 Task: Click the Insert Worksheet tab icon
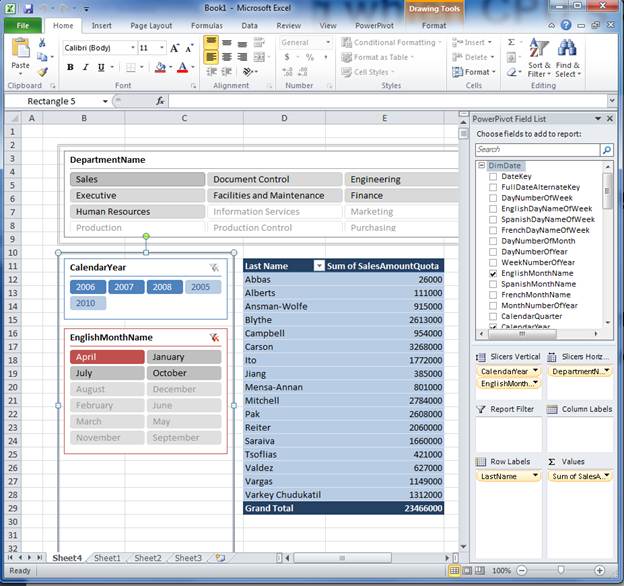click(220, 558)
